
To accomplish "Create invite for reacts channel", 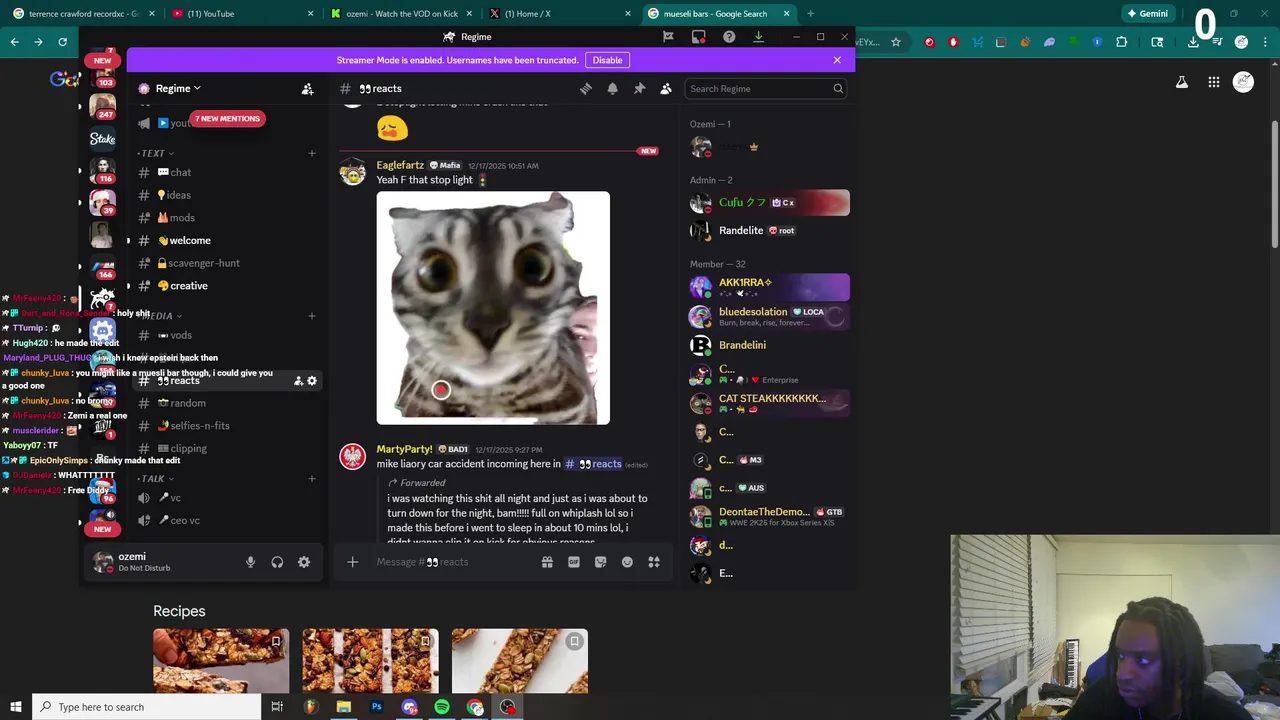I will (x=298, y=381).
